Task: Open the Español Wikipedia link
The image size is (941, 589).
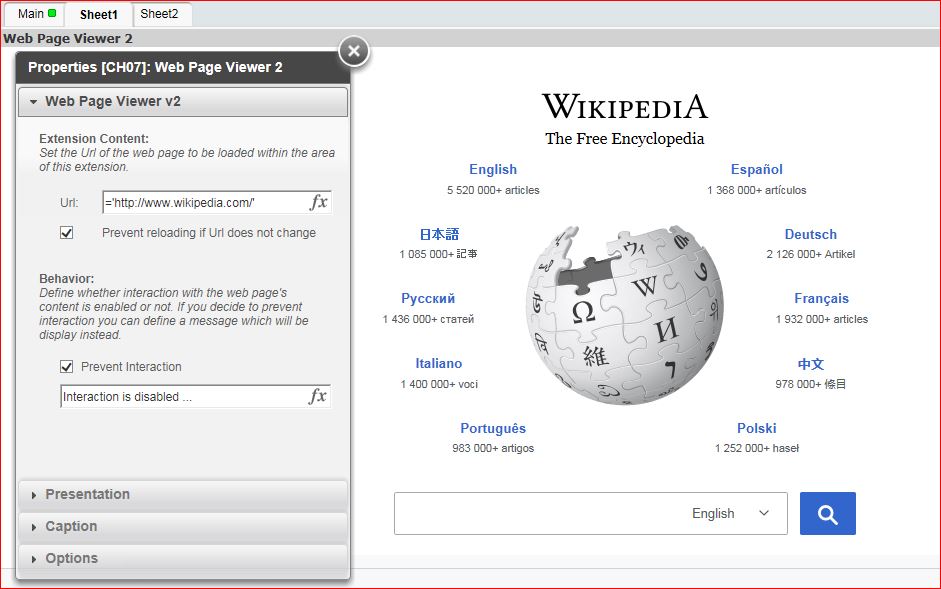Action: (x=756, y=169)
